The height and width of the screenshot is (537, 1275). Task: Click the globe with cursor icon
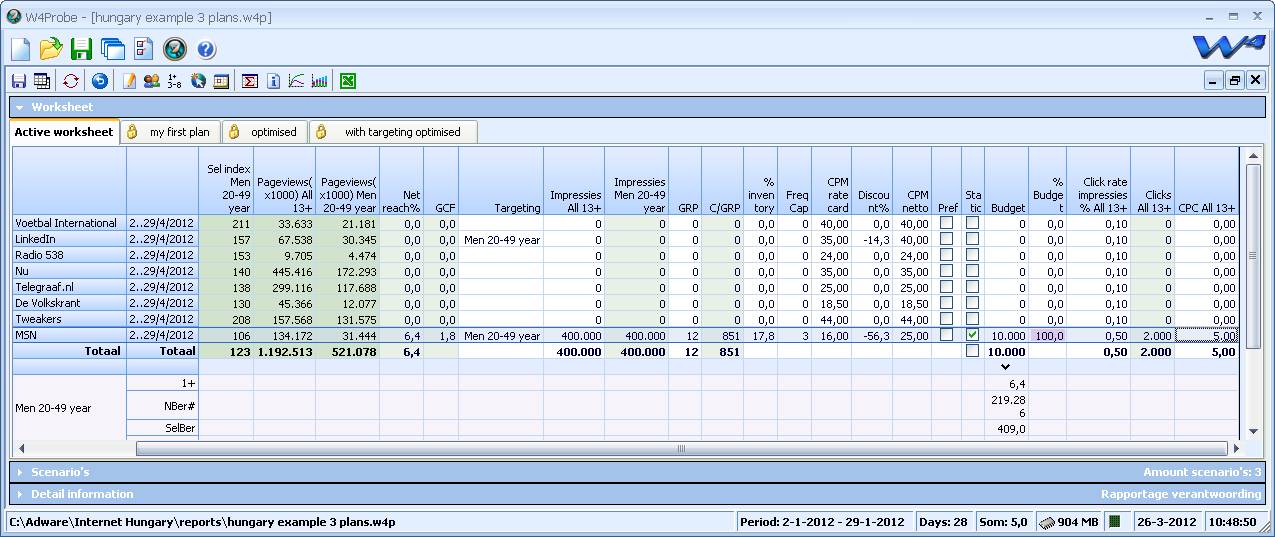pyautogui.click(x=198, y=81)
